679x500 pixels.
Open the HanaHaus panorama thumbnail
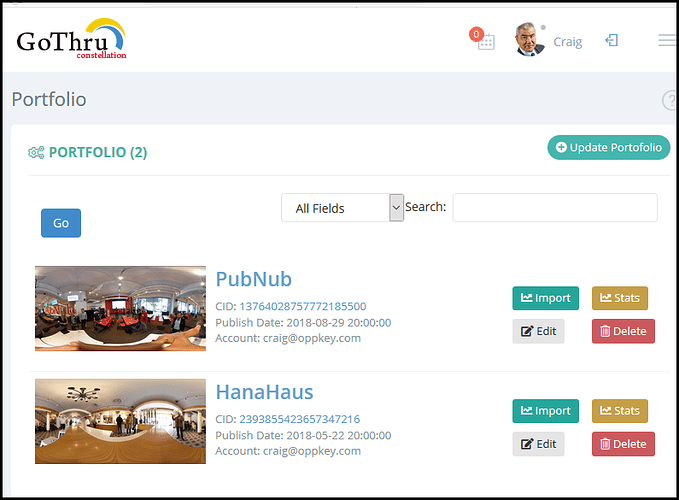coord(120,421)
